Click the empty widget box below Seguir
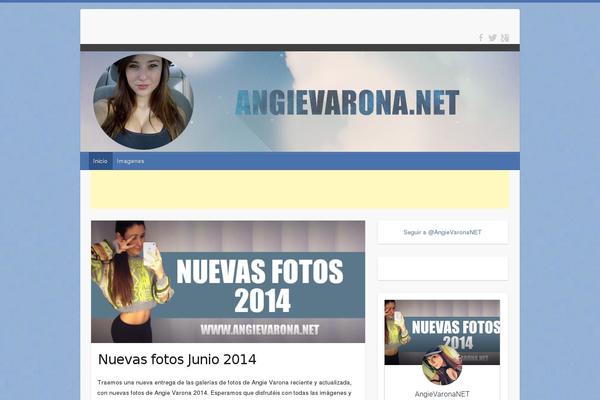The height and width of the screenshot is (400, 600). tap(442, 268)
